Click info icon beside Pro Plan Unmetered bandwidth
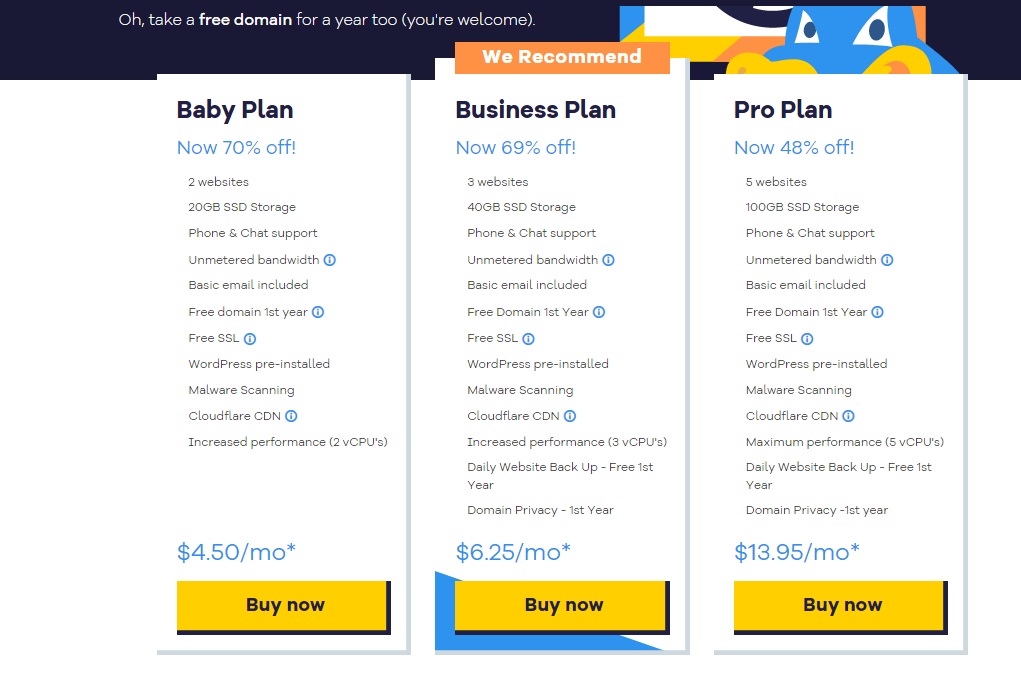The height and width of the screenshot is (677, 1021). [887, 260]
